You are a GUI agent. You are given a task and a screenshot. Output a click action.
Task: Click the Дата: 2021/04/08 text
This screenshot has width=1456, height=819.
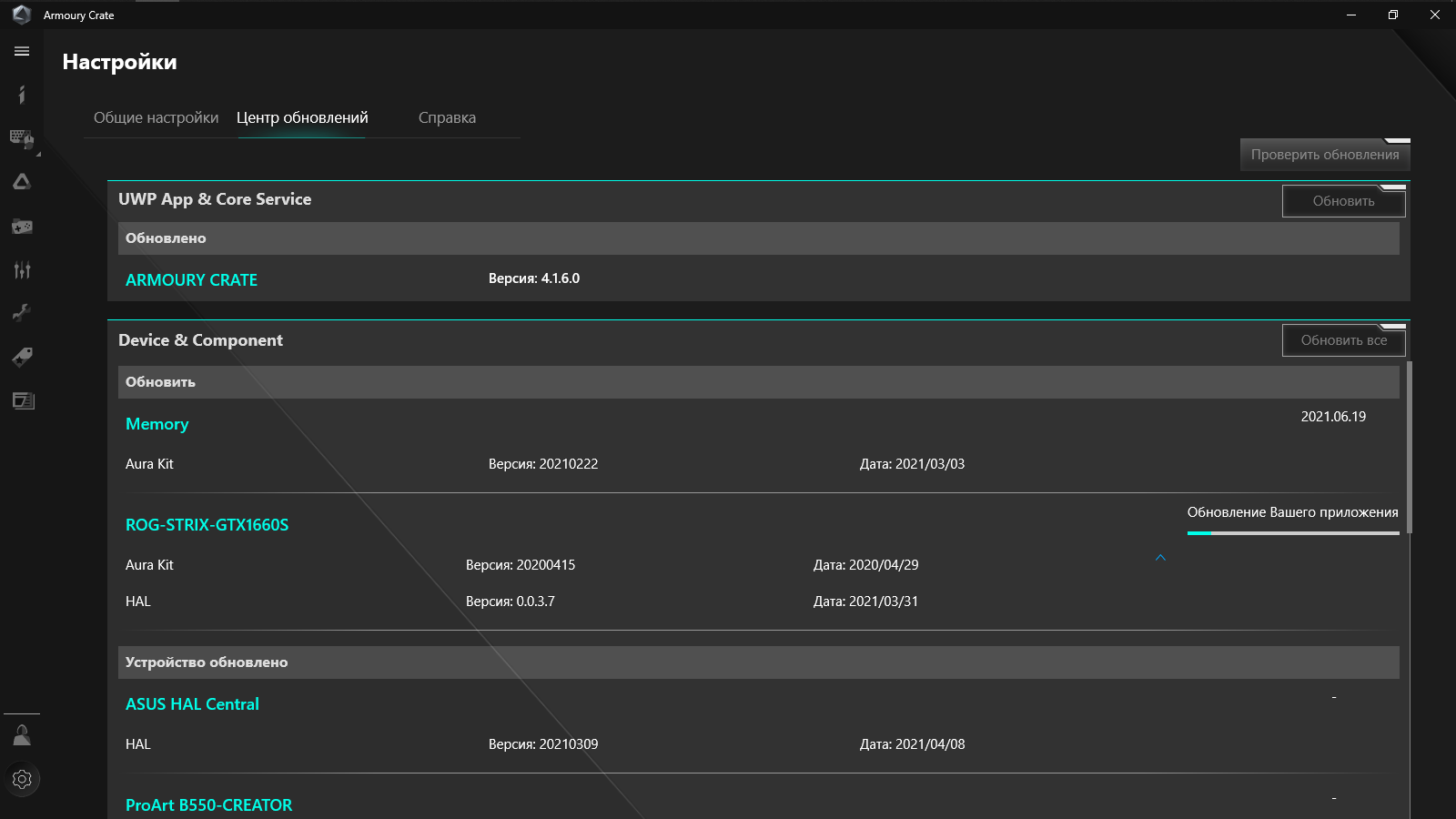coord(912,744)
